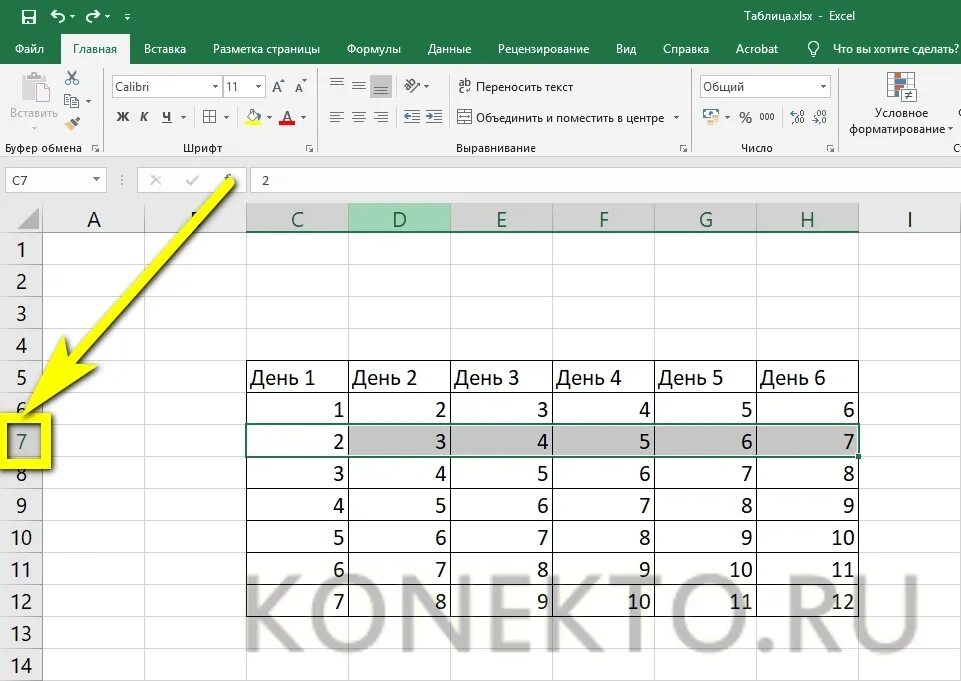Toggle italic К formatting
The height and width of the screenshot is (681, 961).
[x=144, y=117]
